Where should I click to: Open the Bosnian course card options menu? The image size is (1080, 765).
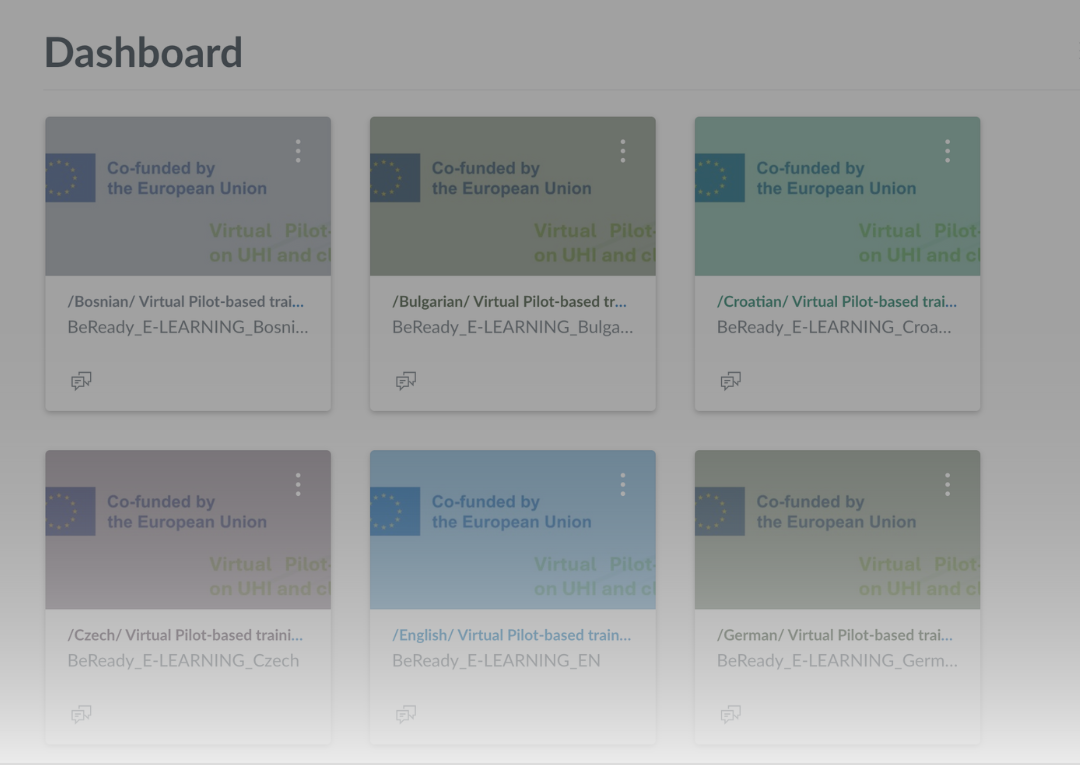pos(298,151)
